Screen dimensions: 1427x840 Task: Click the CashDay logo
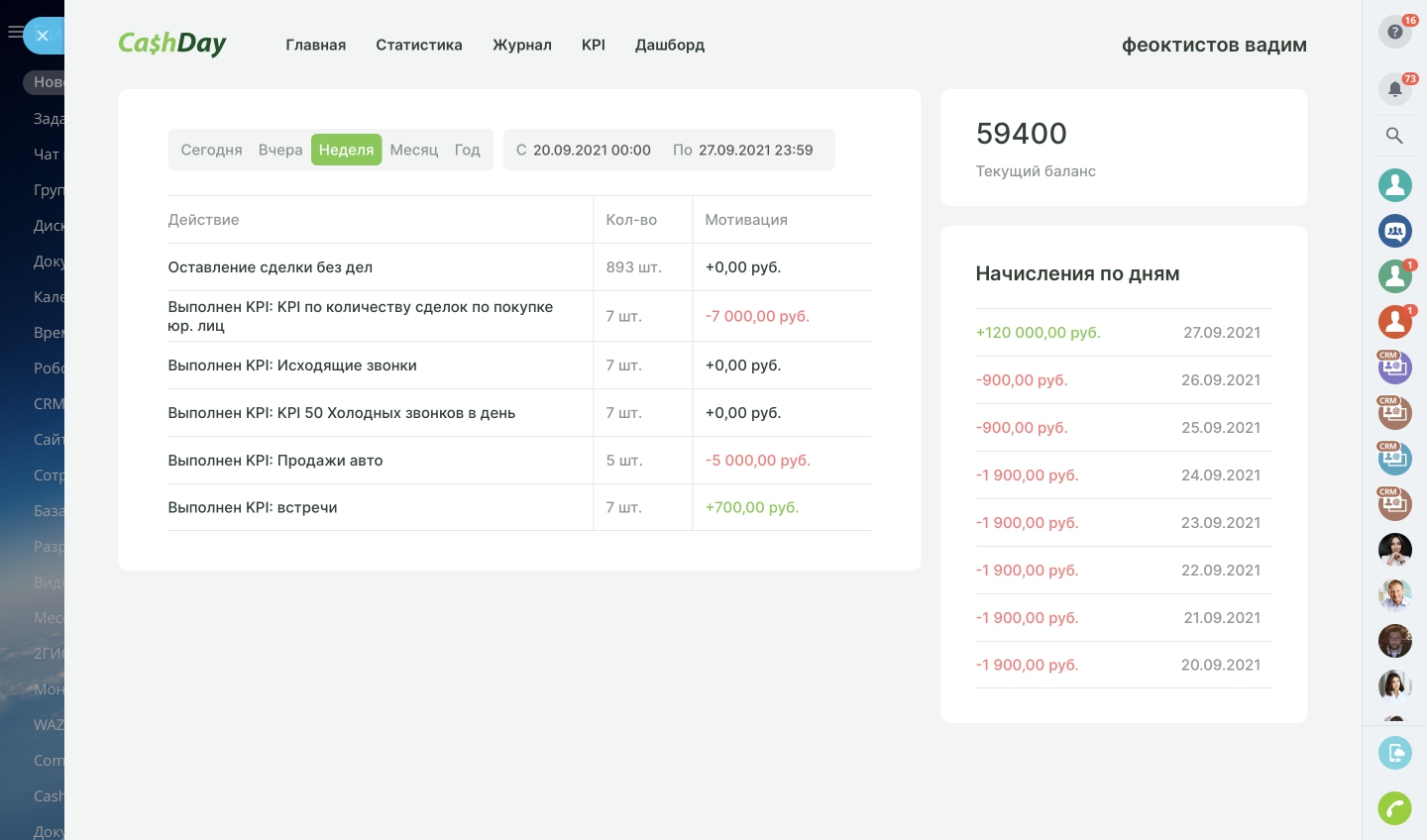[172, 44]
